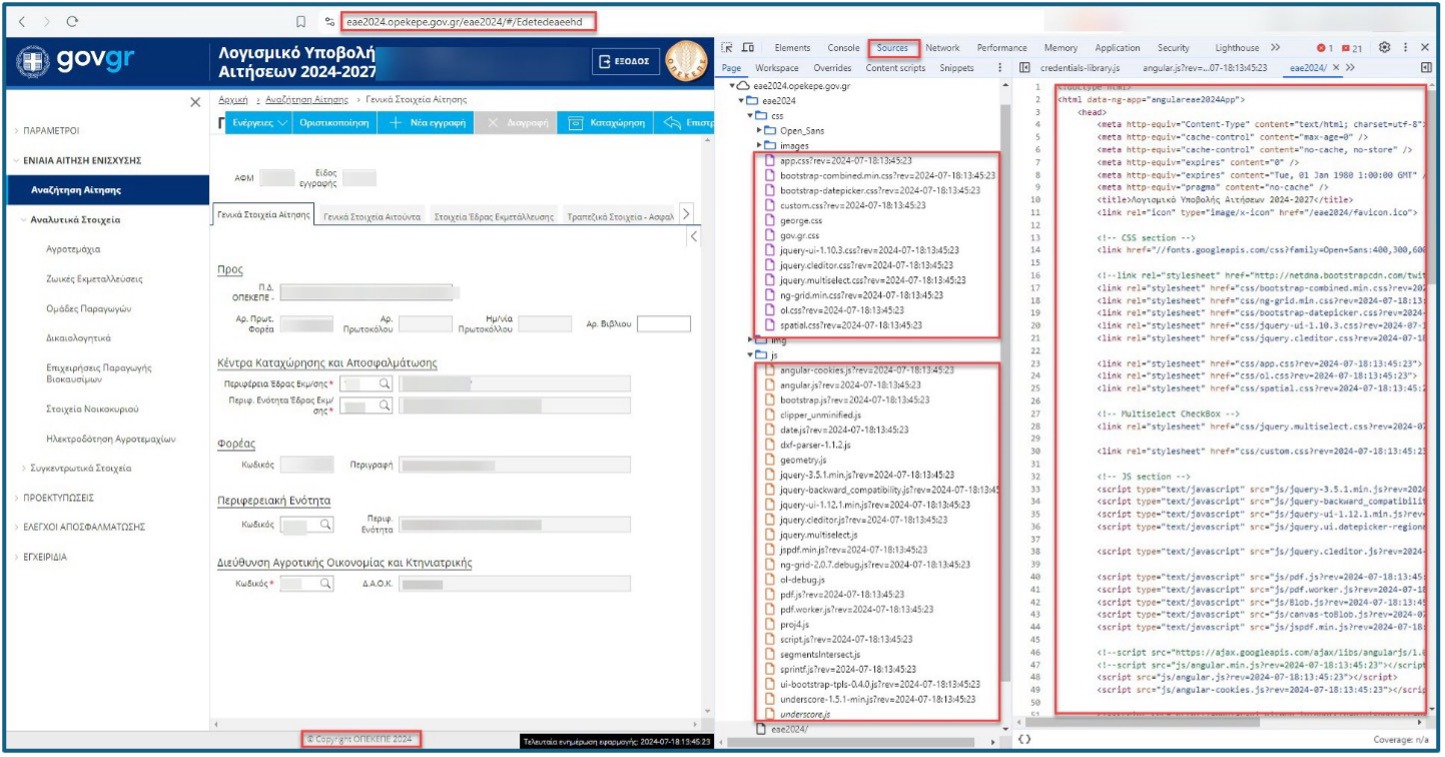Open DevTools three-dot customize menu
1445x757 pixels.
pos(1406,47)
